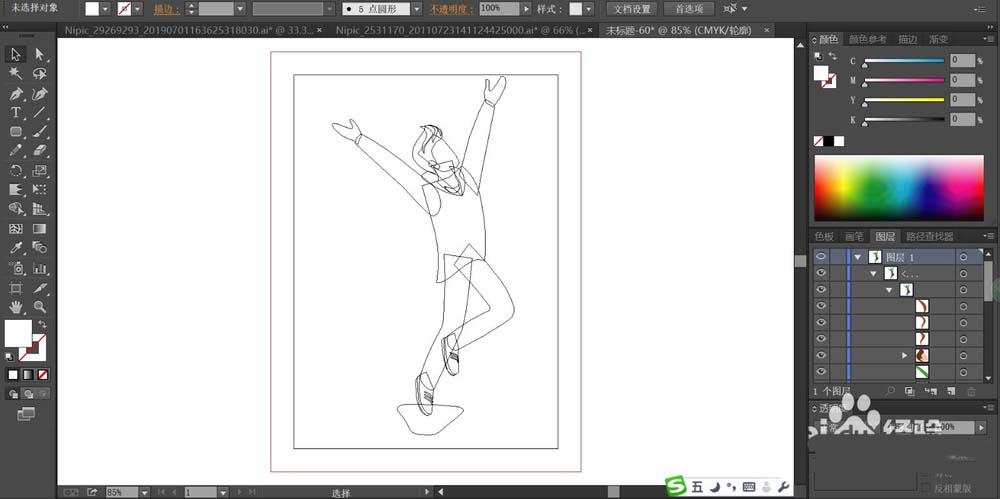Select the Gradient tool
The height and width of the screenshot is (499, 1000).
coord(40,229)
